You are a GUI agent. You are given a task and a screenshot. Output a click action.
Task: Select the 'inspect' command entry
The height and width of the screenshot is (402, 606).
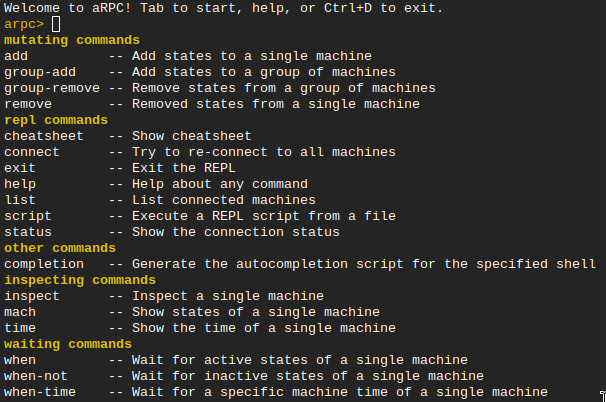click(32, 296)
